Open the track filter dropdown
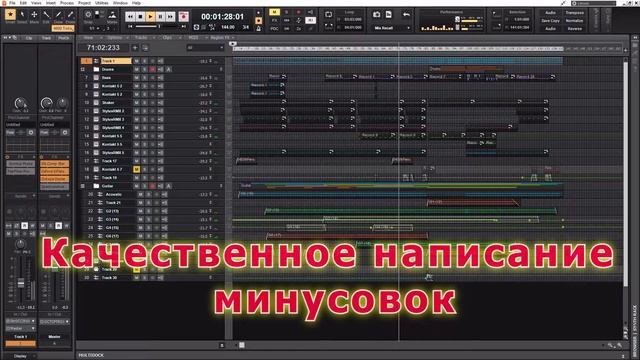The height and width of the screenshot is (360, 640). (x=205, y=48)
